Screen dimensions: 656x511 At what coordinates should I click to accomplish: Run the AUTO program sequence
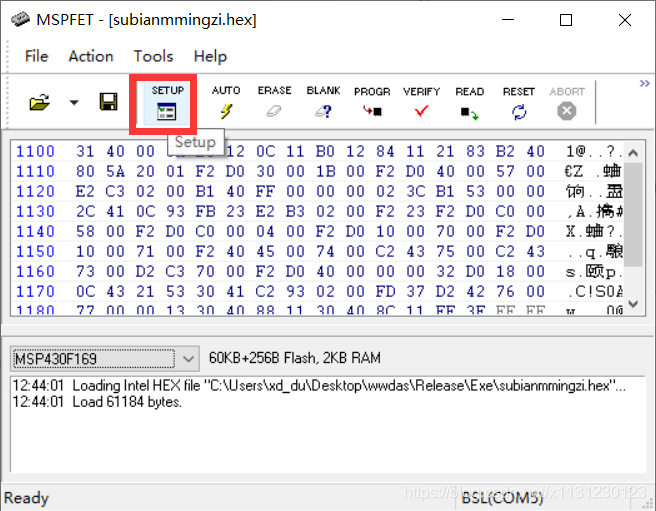[226, 103]
